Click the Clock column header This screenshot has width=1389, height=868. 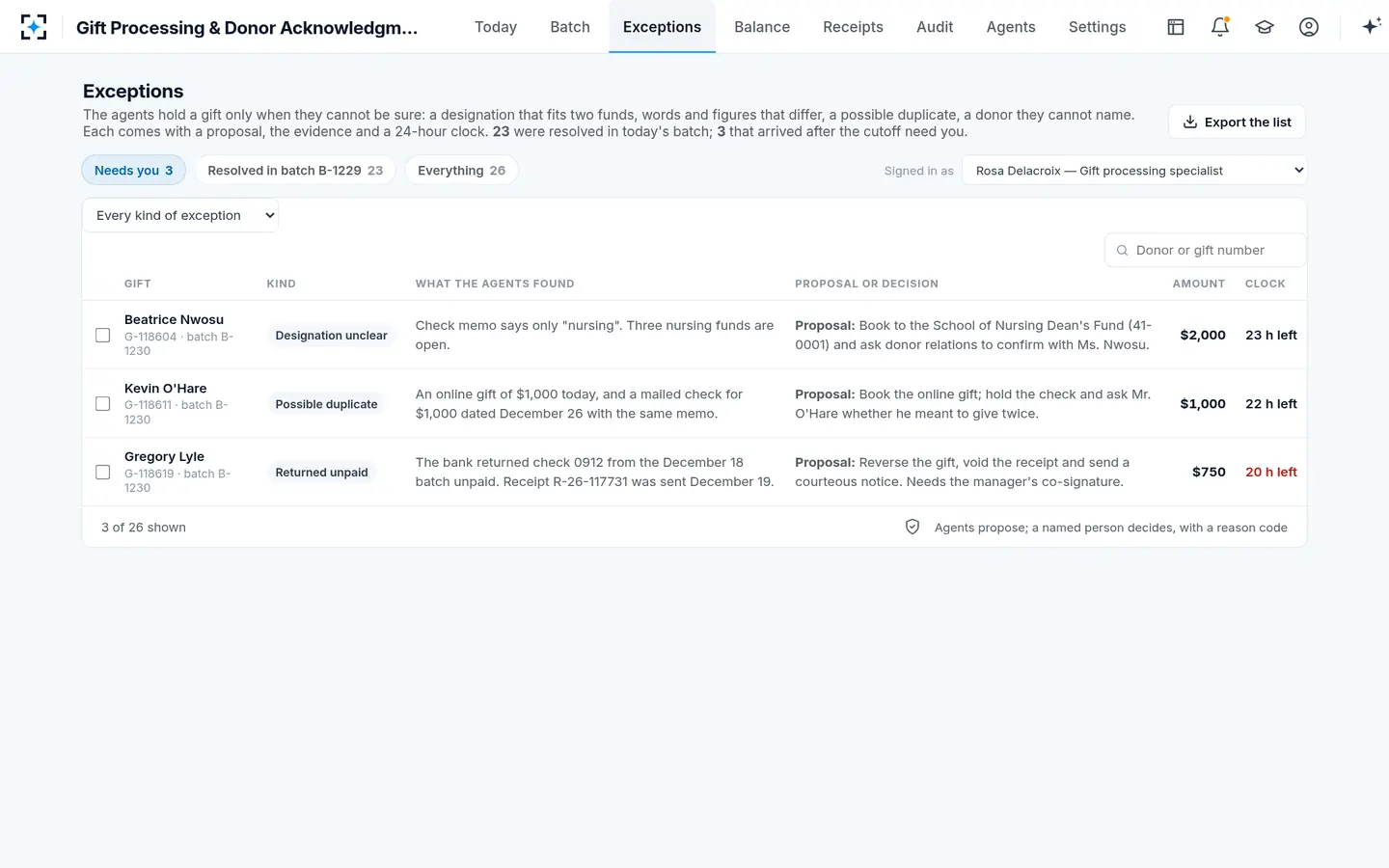point(1266,284)
